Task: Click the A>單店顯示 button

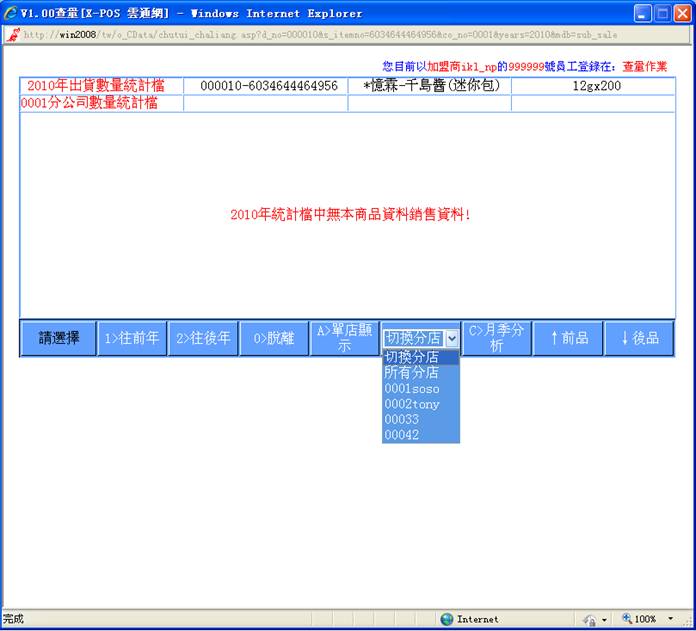Action: [344, 338]
